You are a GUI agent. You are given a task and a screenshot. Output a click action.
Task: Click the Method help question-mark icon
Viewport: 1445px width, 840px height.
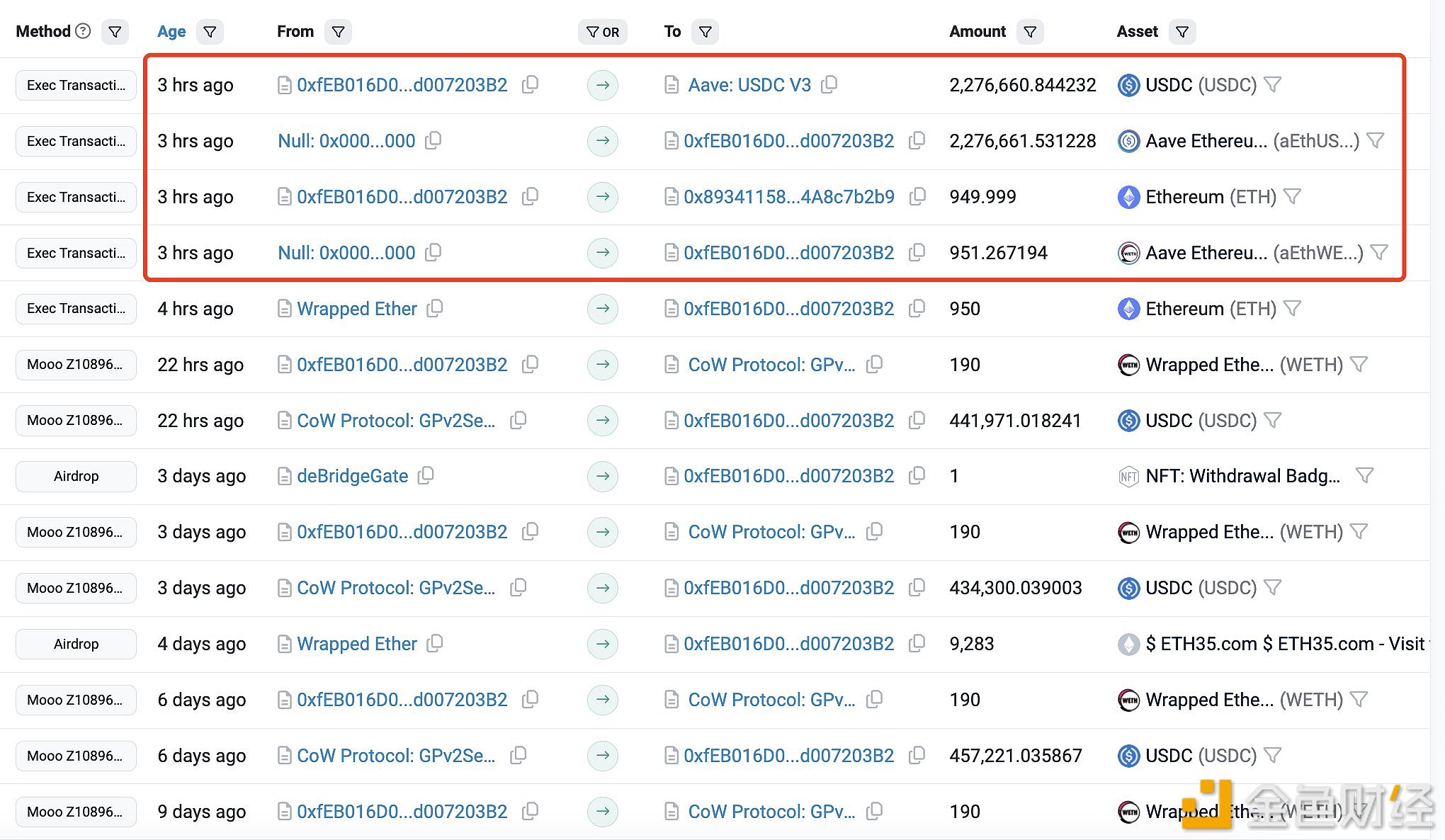pyautogui.click(x=83, y=31)
